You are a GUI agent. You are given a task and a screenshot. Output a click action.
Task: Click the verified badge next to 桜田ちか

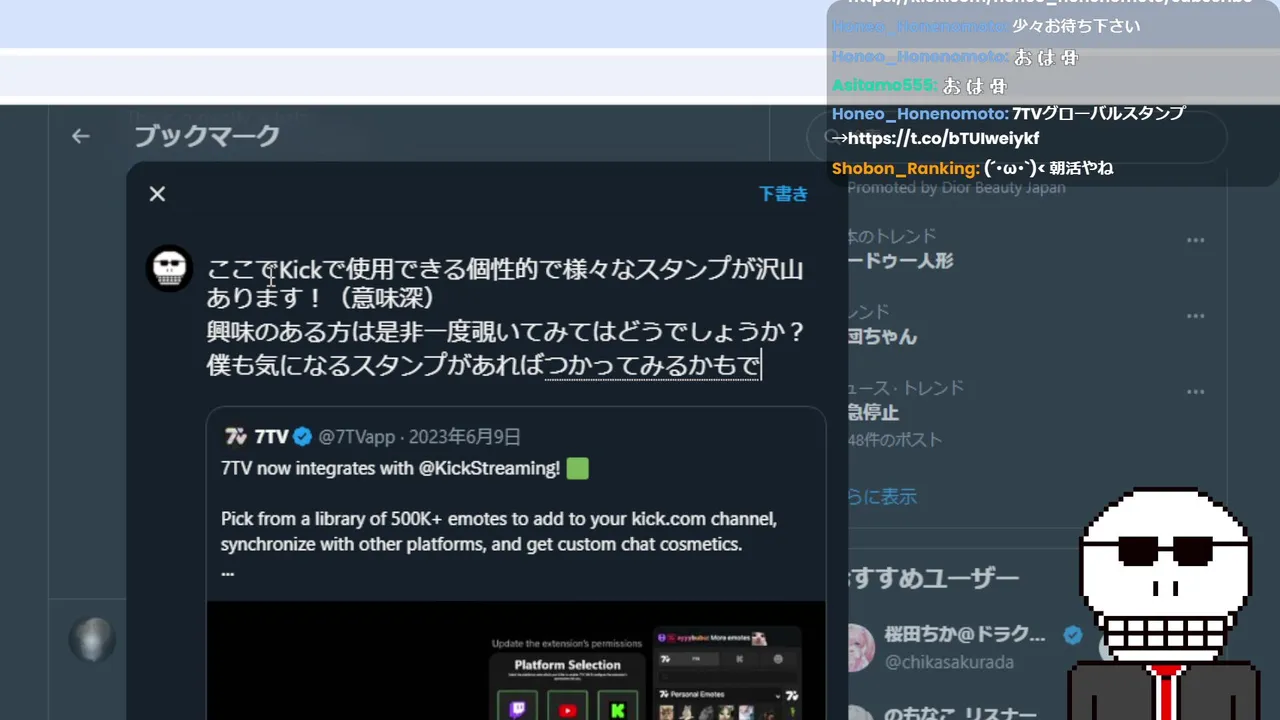point(1073,635)
